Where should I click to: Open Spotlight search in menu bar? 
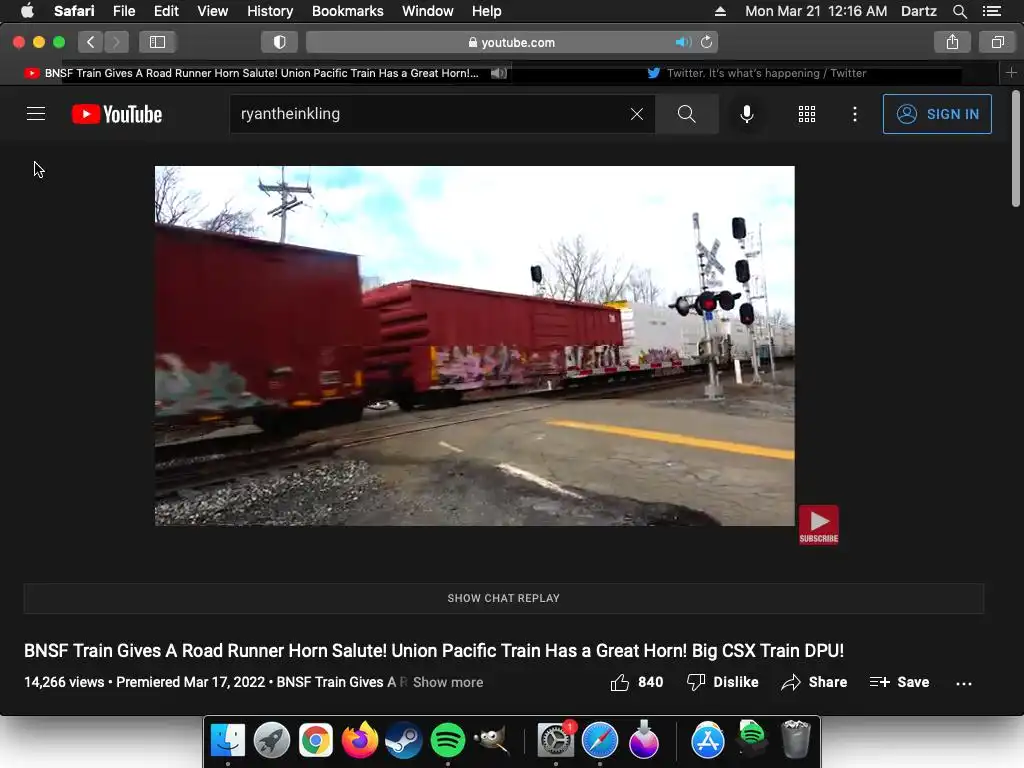tap(959, 11)
